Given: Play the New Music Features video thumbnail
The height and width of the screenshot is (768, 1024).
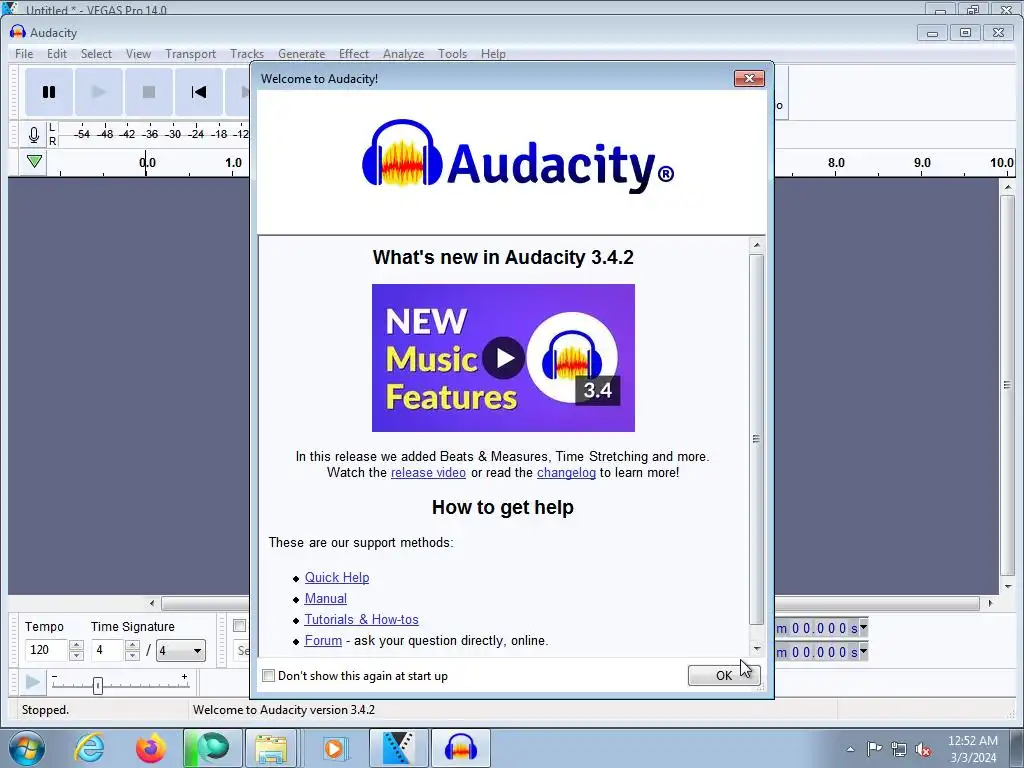Looking at the screenshot, I should click(504, 358).
